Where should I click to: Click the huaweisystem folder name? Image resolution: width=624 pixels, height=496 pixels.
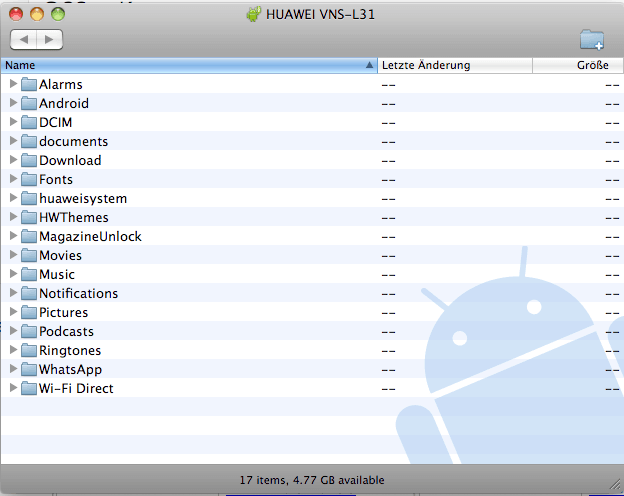click(83, 198)
